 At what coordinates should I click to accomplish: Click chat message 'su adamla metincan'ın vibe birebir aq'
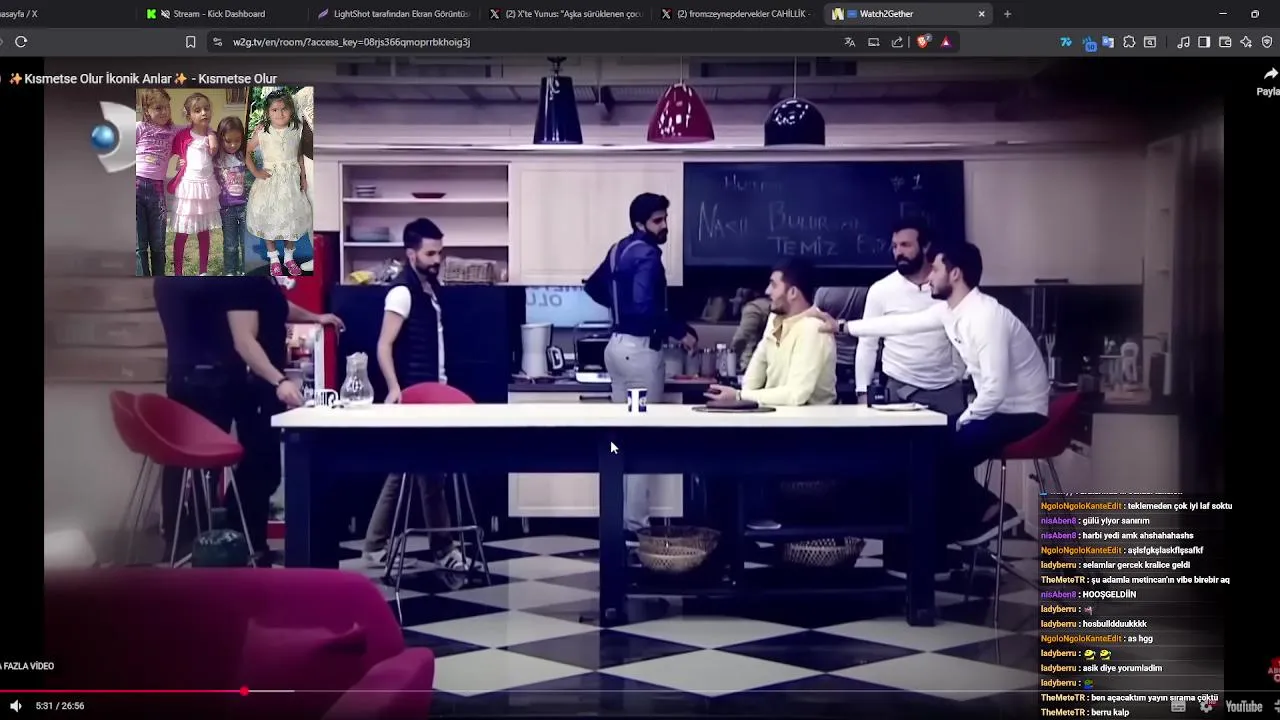(1160, 580)
